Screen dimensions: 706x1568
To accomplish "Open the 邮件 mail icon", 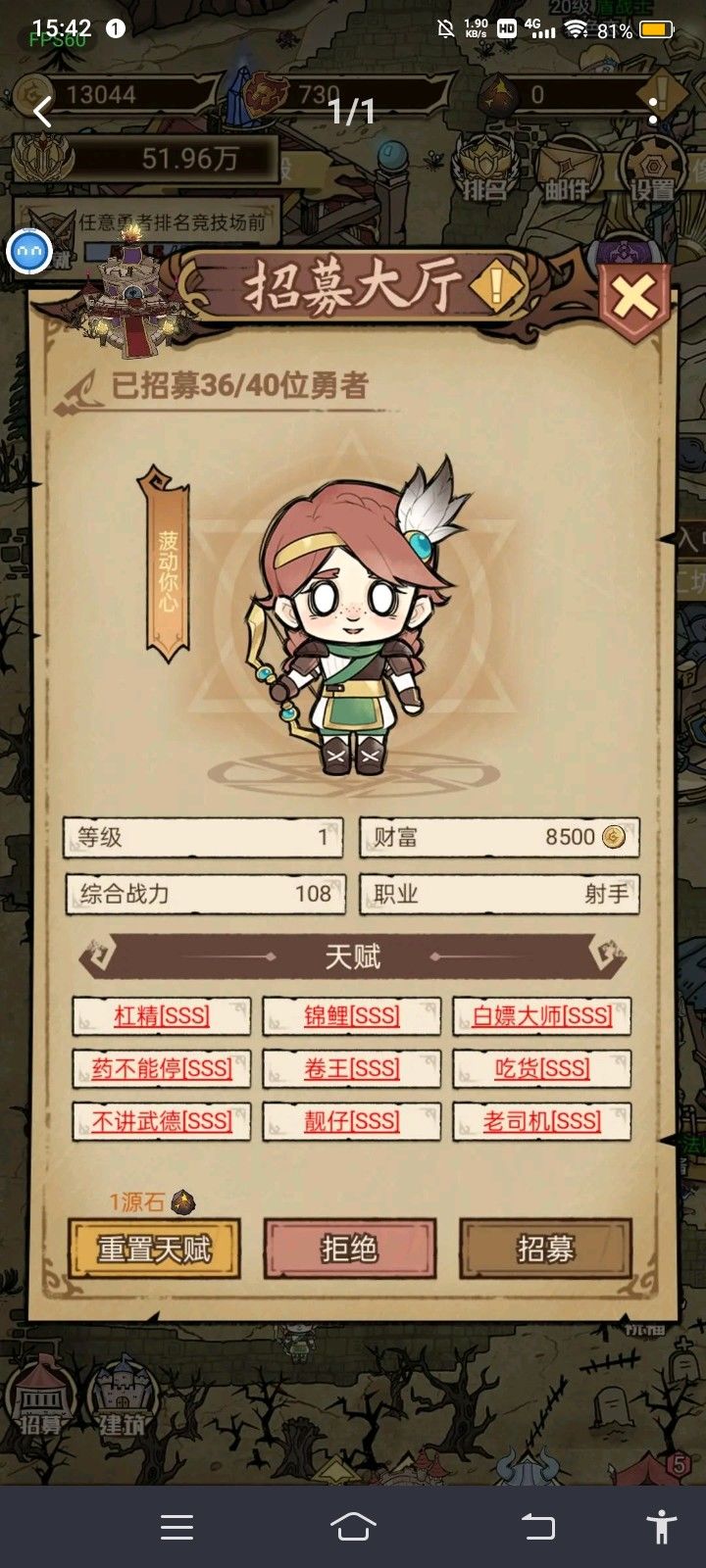I will pos(567,169).
